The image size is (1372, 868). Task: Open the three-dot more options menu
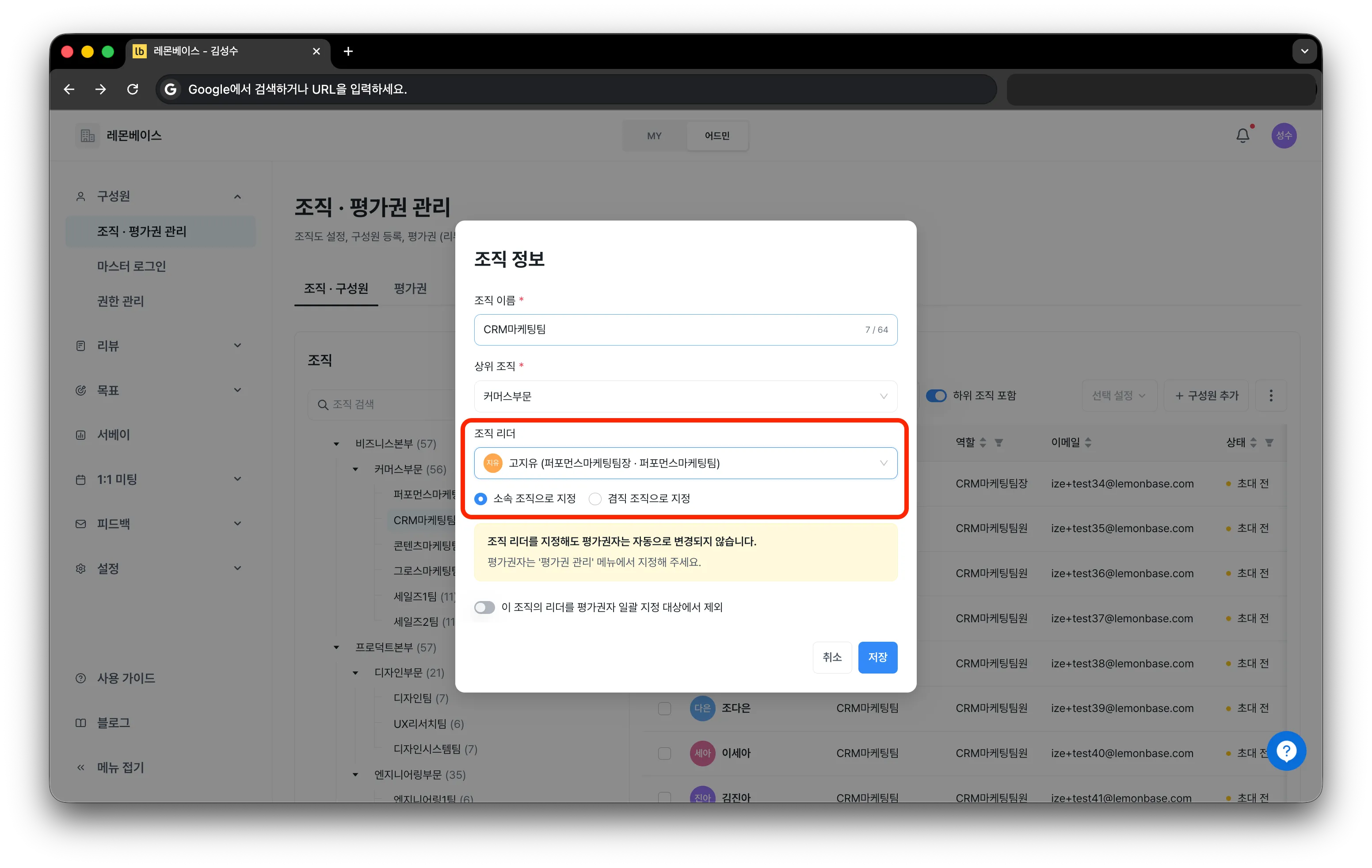click(1271, 395)
